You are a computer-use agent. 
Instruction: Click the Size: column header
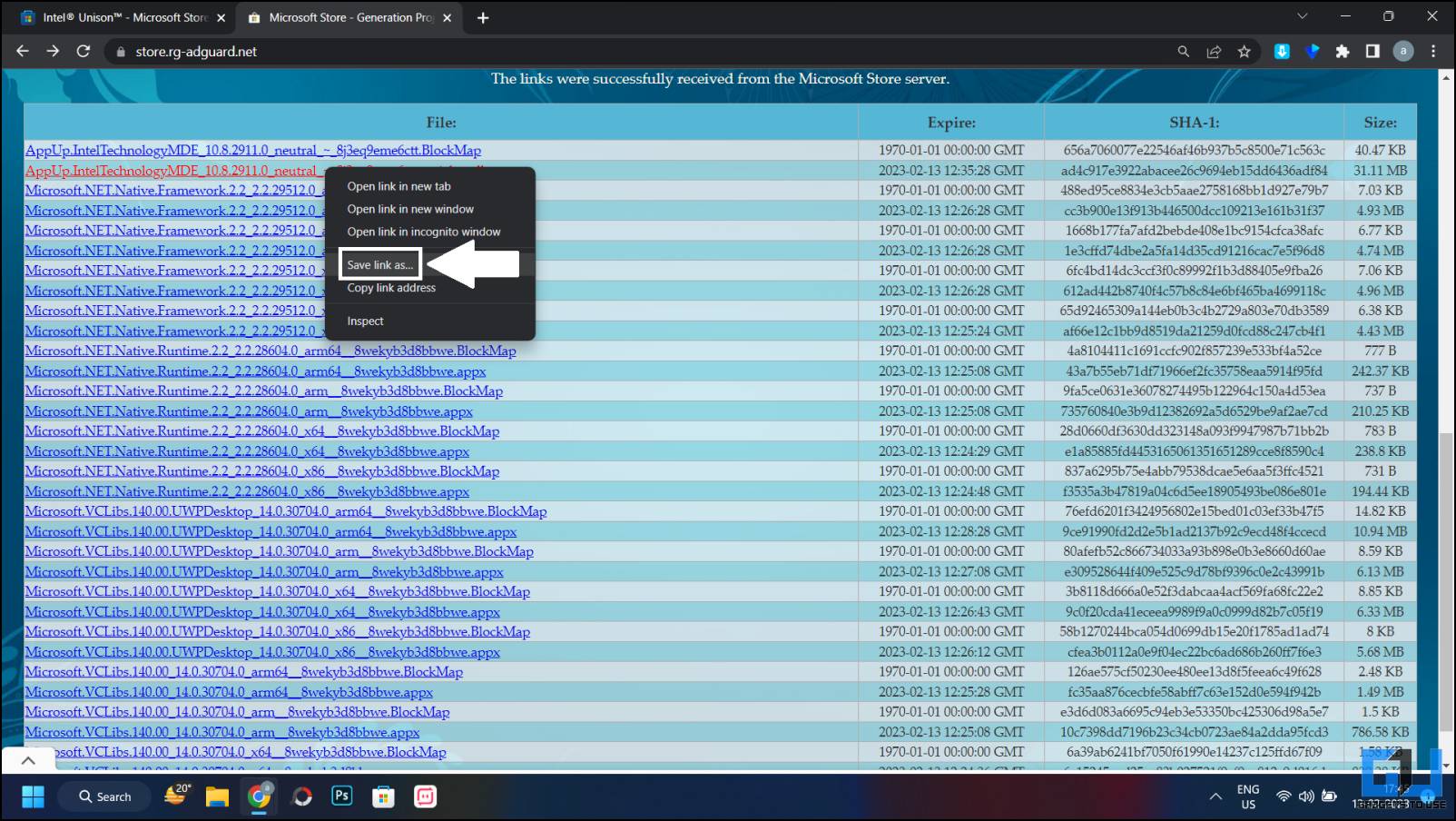tap(1380, 123)
